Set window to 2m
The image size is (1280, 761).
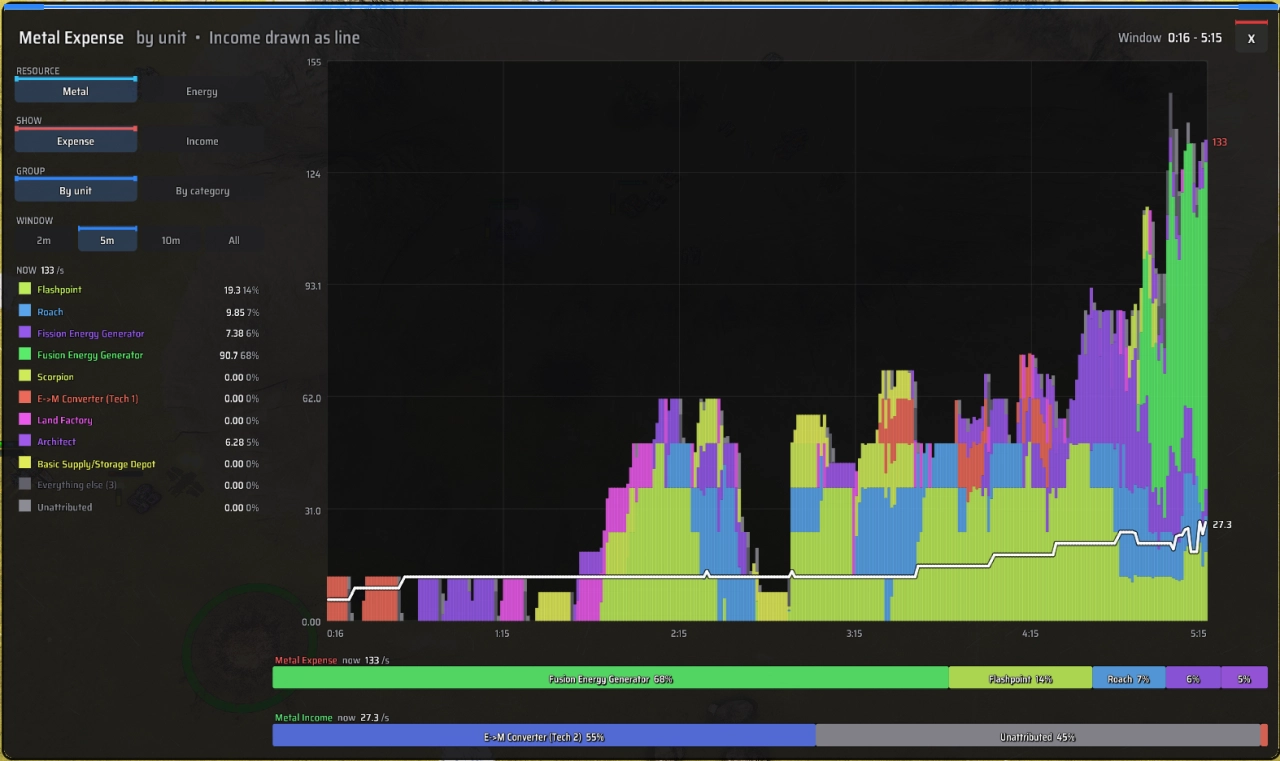(x=44, y=240)
